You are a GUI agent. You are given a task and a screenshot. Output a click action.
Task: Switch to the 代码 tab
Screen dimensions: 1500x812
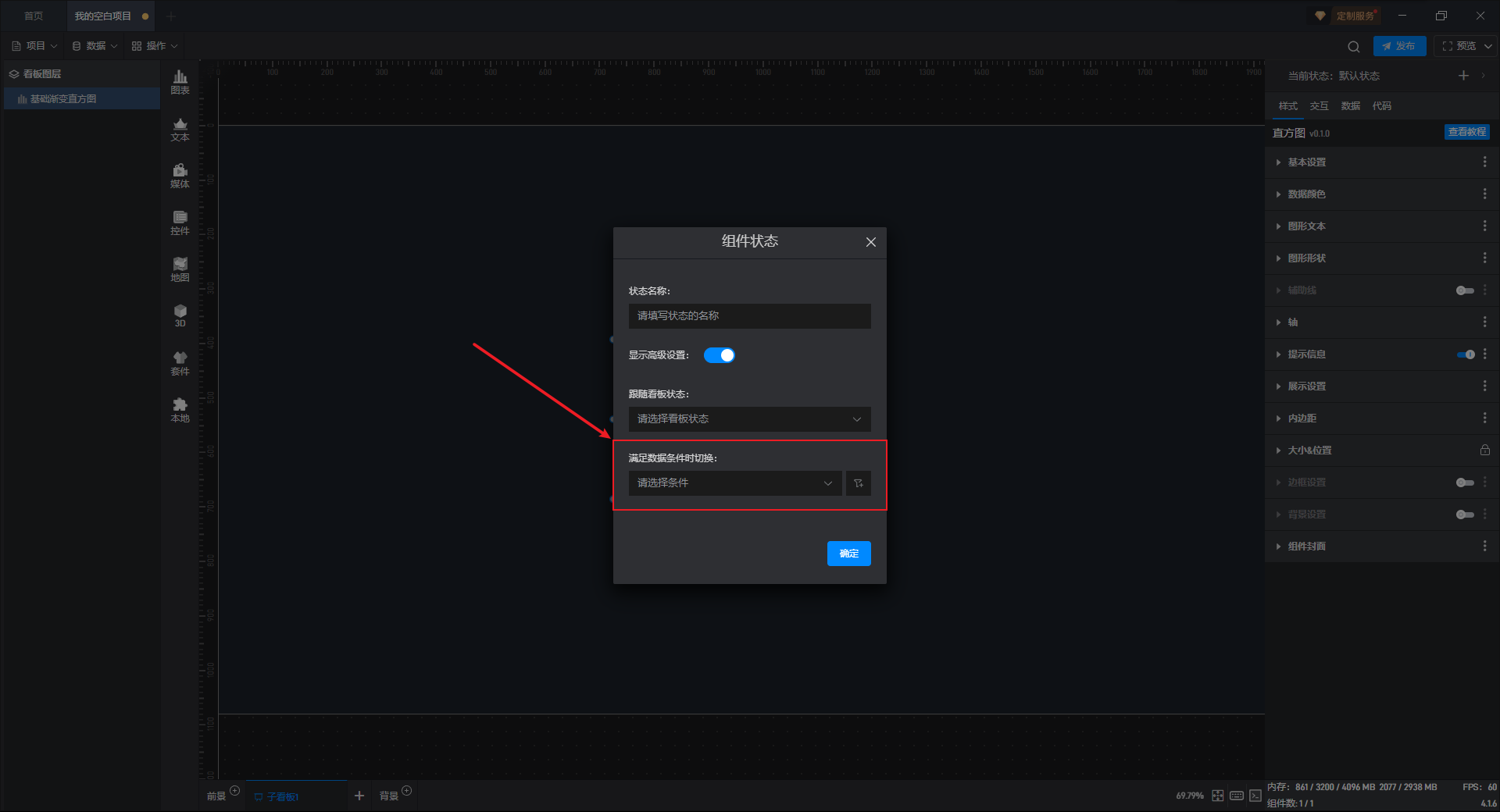1381,105
